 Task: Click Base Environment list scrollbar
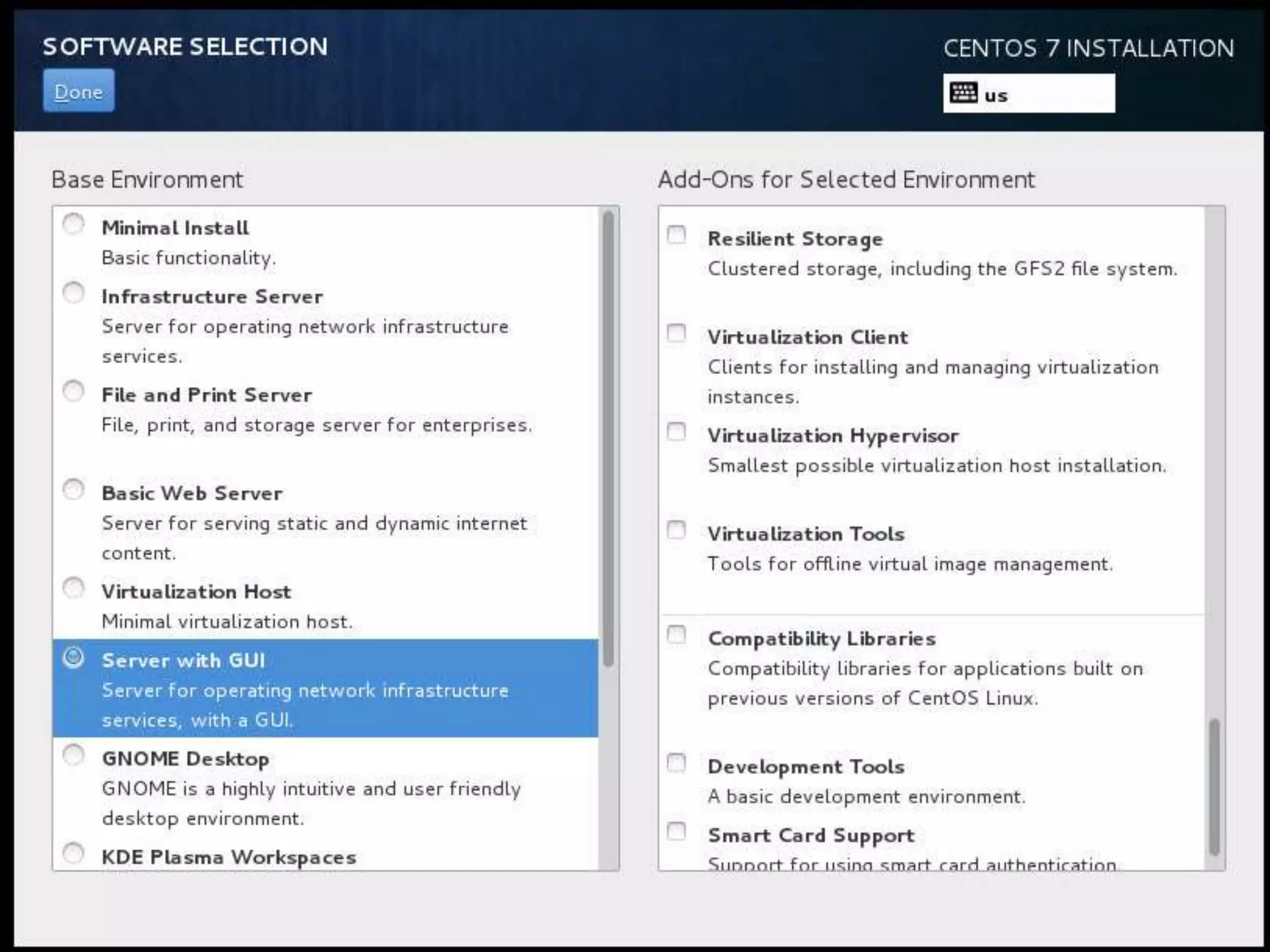coord(608,439)
